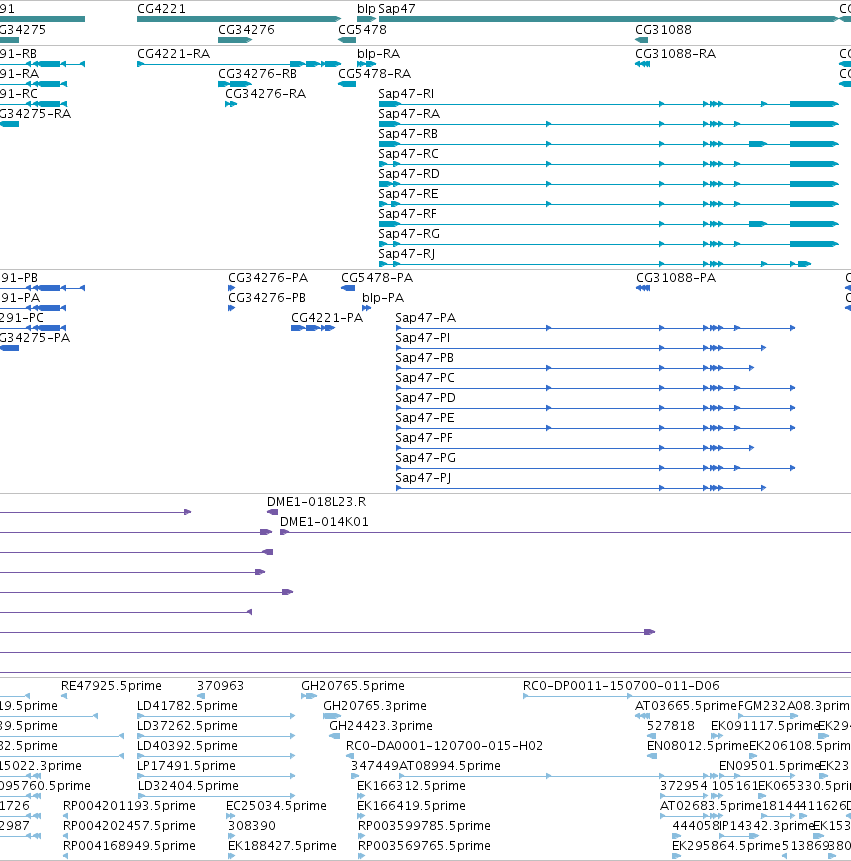851x861 pixels.
Task: Select the Sap47-PD protein label
Action: pyautogui.click(x=426, y=398)
